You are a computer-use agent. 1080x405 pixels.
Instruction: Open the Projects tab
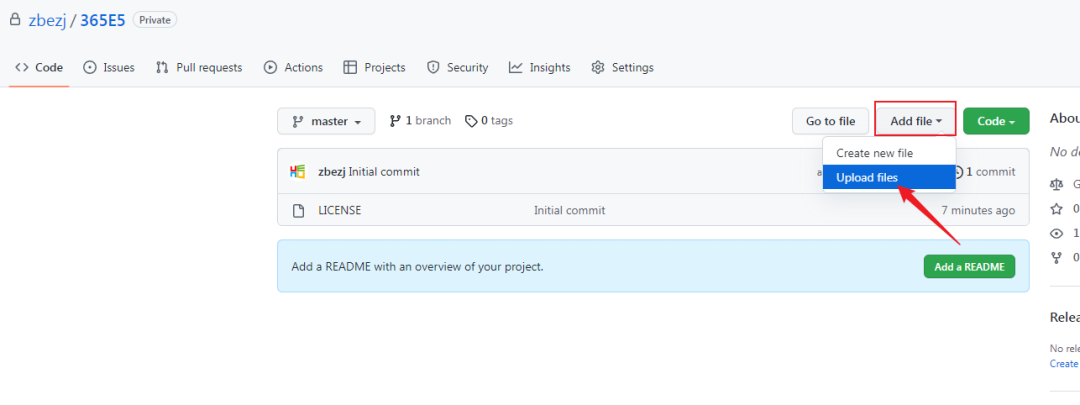click(x=375, y=68)
